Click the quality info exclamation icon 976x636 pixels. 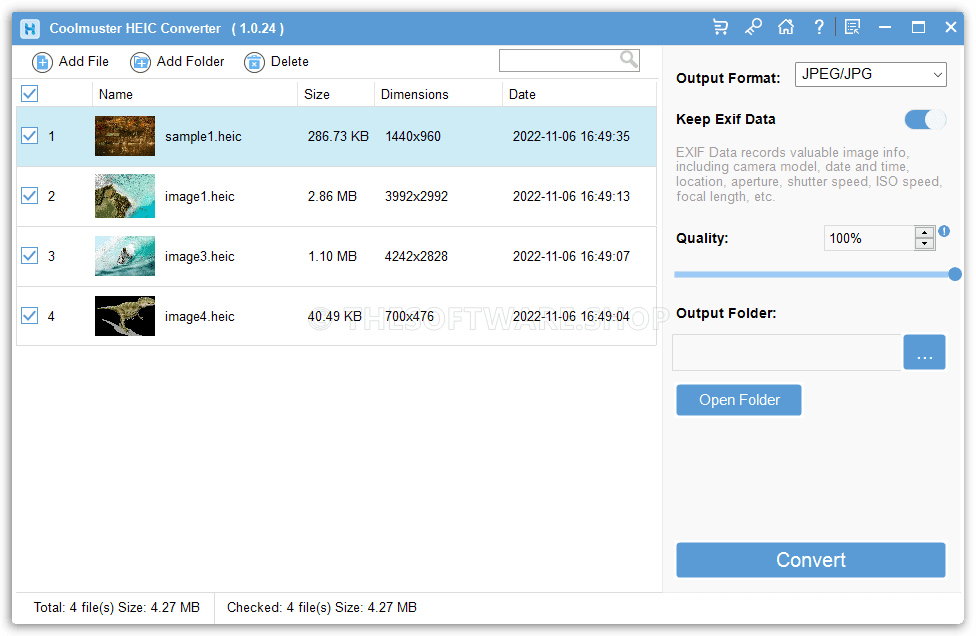pyautogui.click(x=944, y=231)
